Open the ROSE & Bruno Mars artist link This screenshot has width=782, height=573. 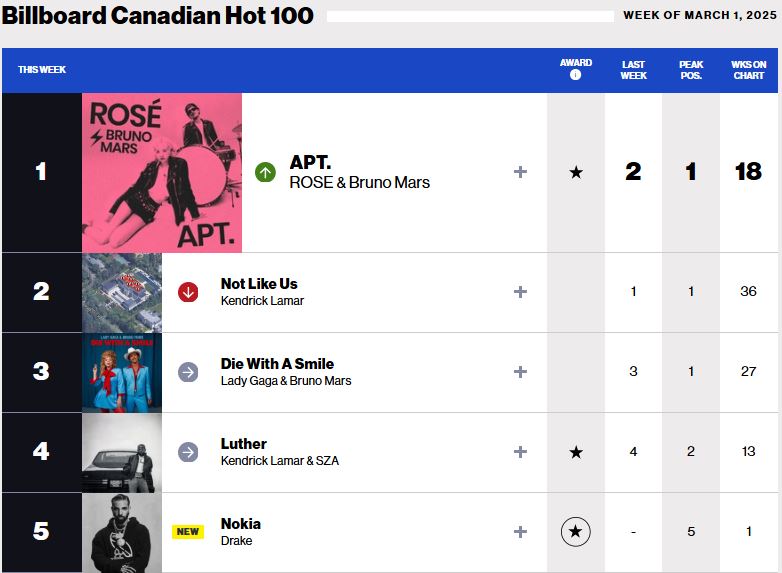pyautogui.click(x=359, y=182)
